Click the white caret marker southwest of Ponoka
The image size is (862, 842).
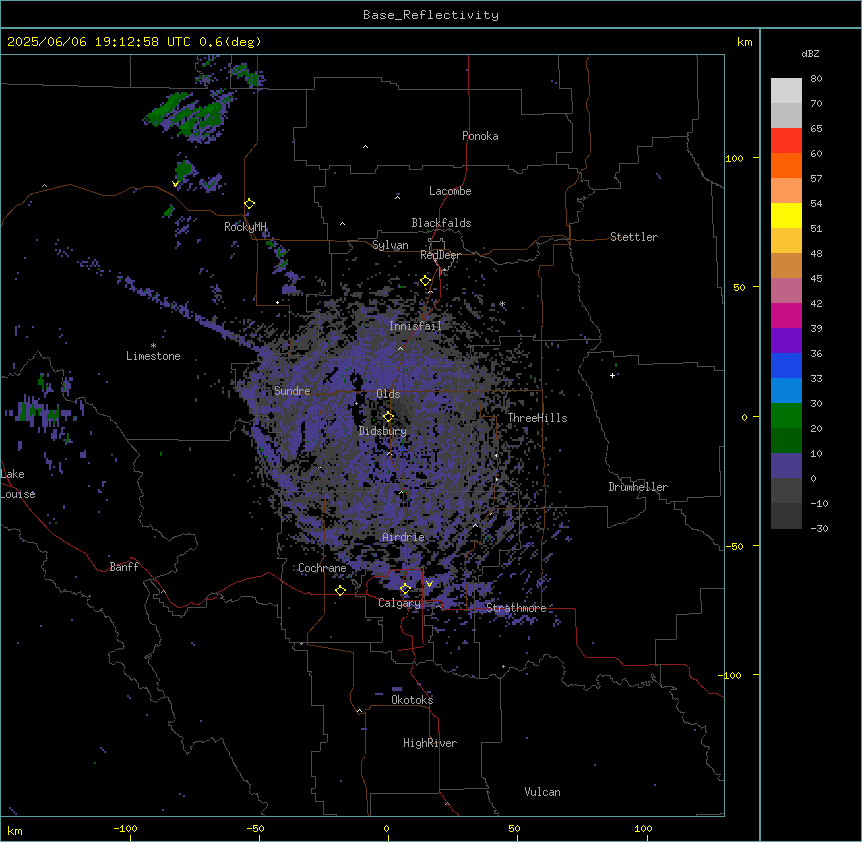coord(365,147)
